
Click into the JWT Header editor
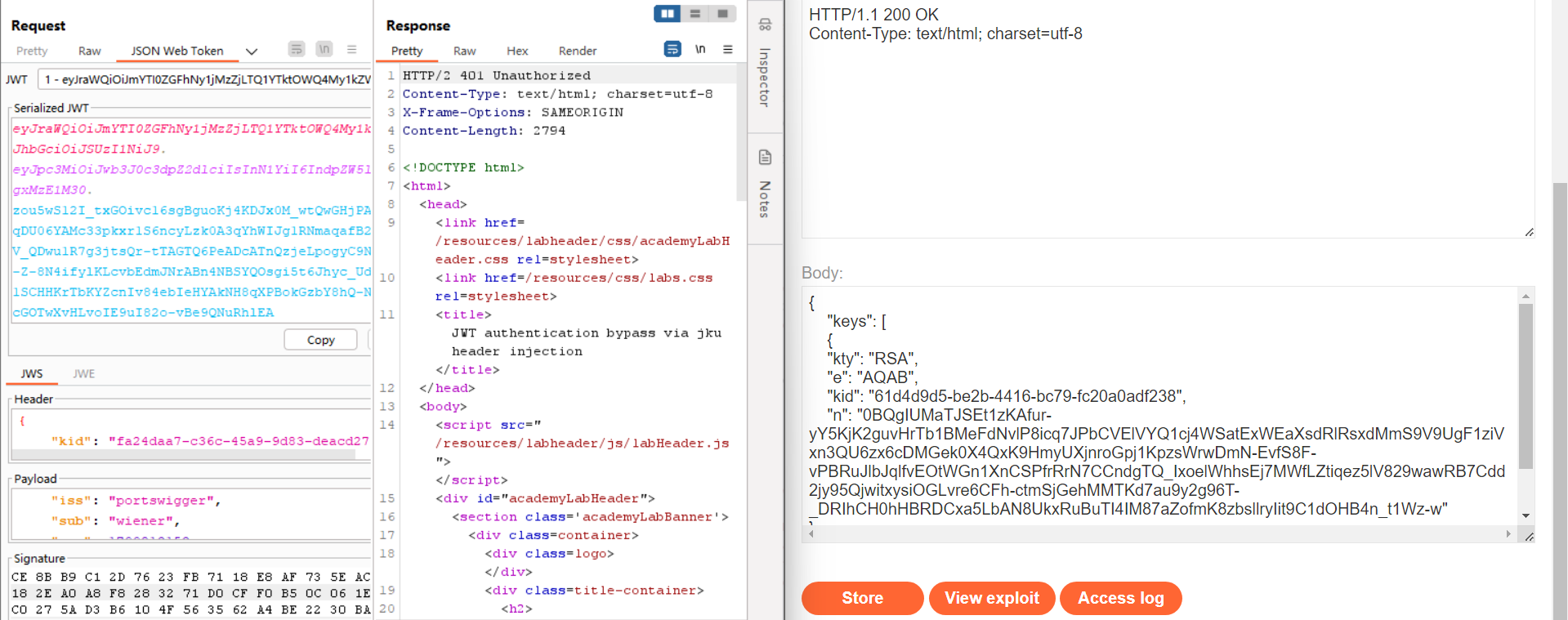point(191,431)
